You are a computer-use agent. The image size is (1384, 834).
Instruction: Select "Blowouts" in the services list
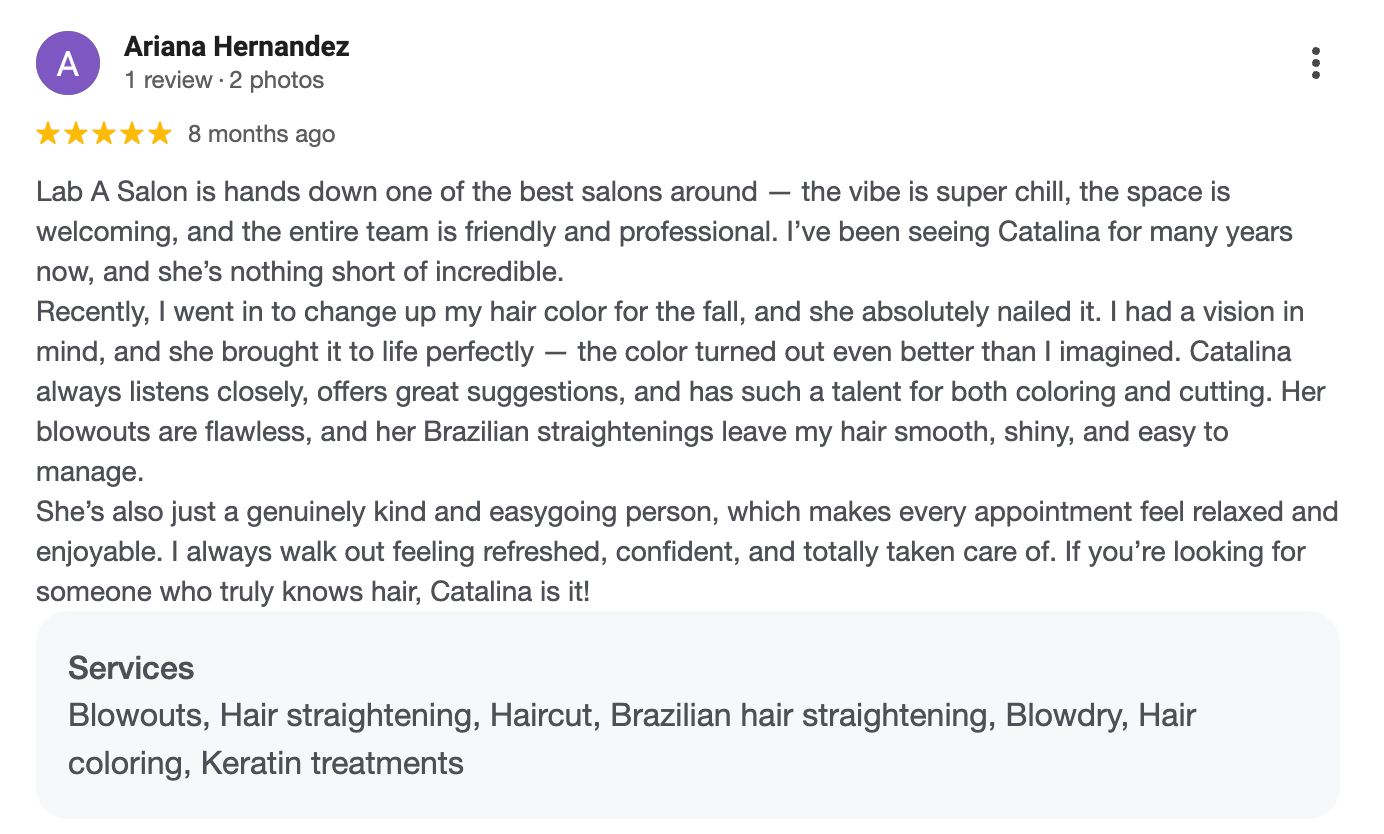point(136,715)
